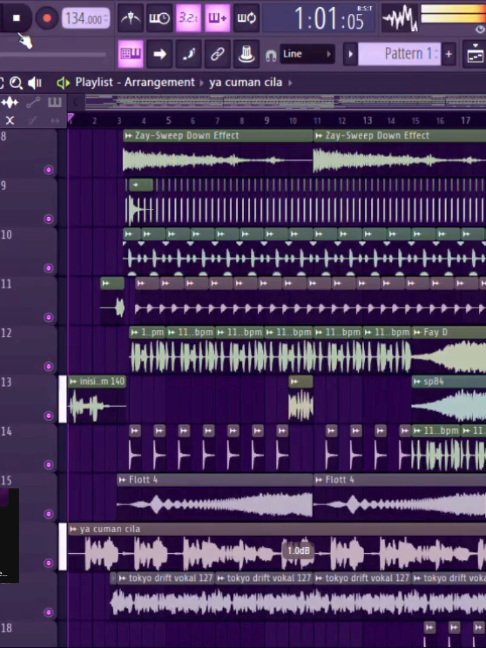Toggle the auto scroll arrow icon
This screenshot has width=486, height=648.
coord(159,54)
